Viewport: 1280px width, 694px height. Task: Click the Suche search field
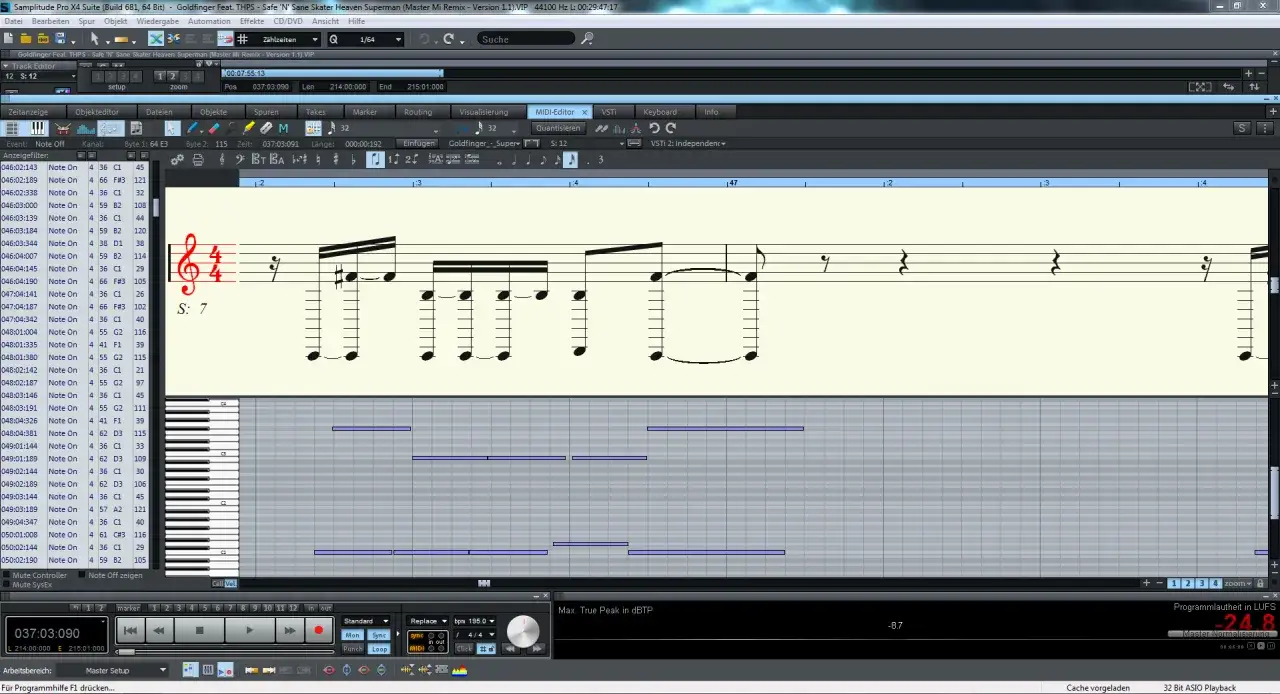526,39
